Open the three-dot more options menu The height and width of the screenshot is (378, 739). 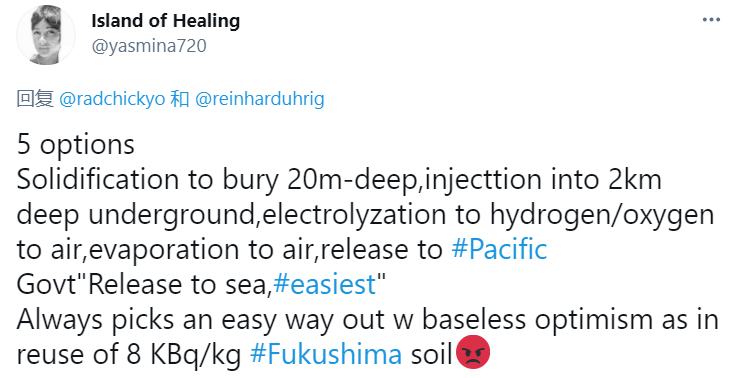711,20
